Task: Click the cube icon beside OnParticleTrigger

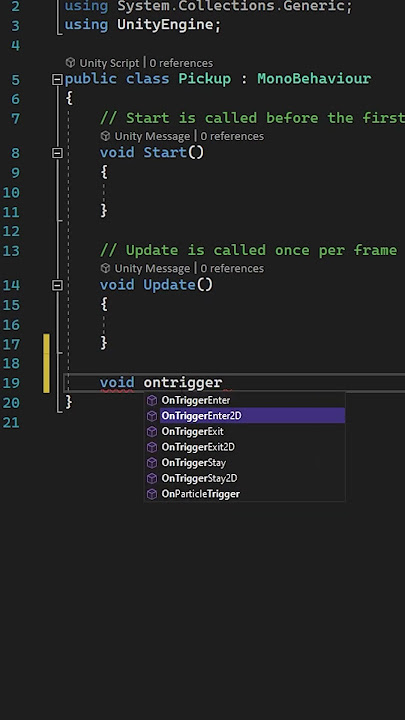Action: (152, 494)
